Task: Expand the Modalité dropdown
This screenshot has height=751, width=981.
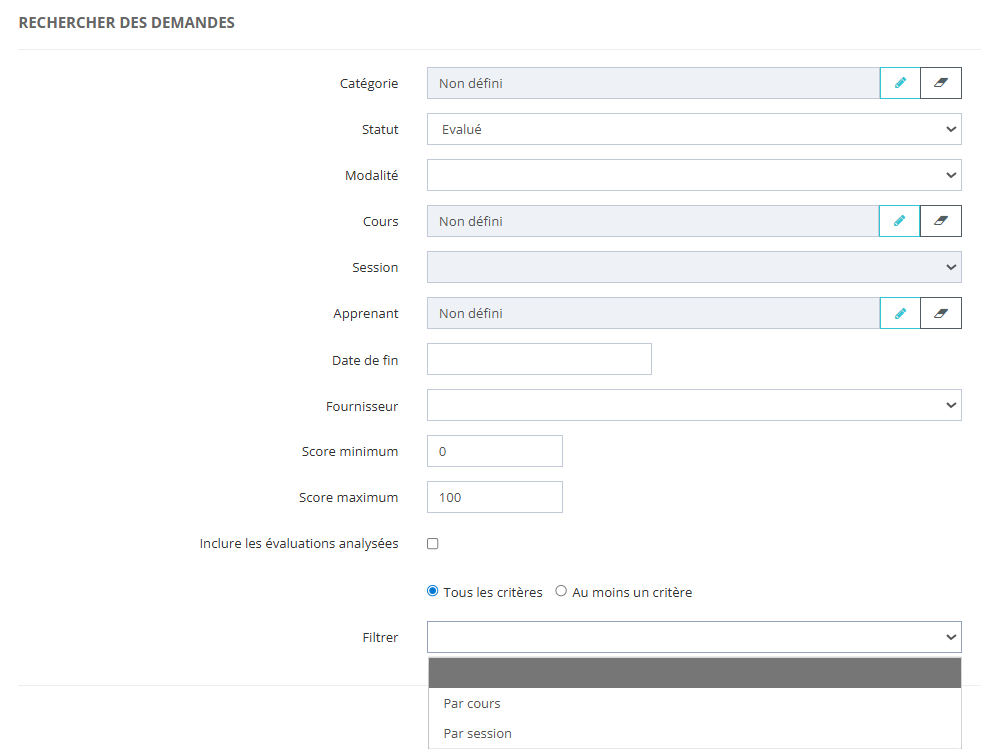Action: click(693, 175)
